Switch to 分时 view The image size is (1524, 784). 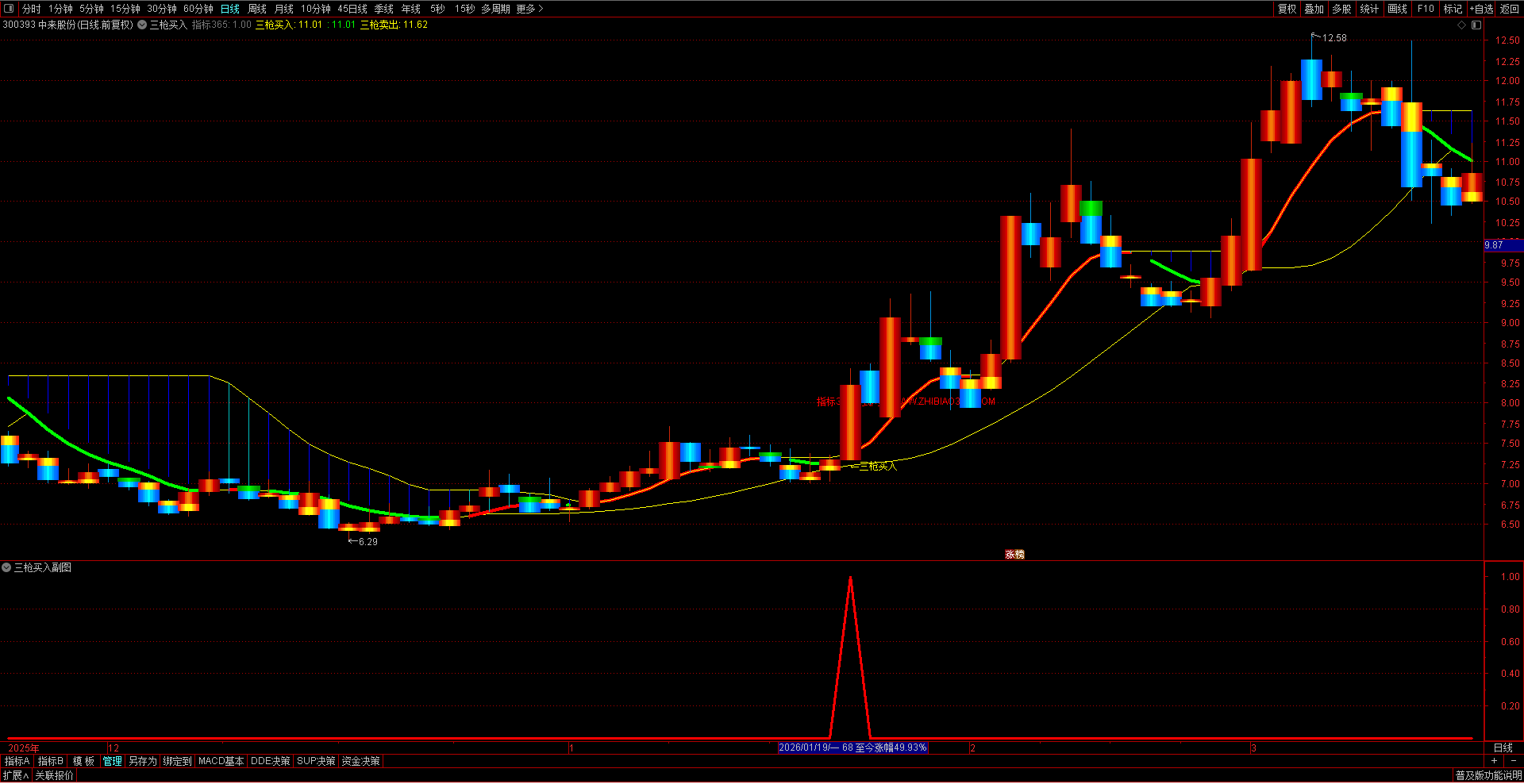pos(32,9)
